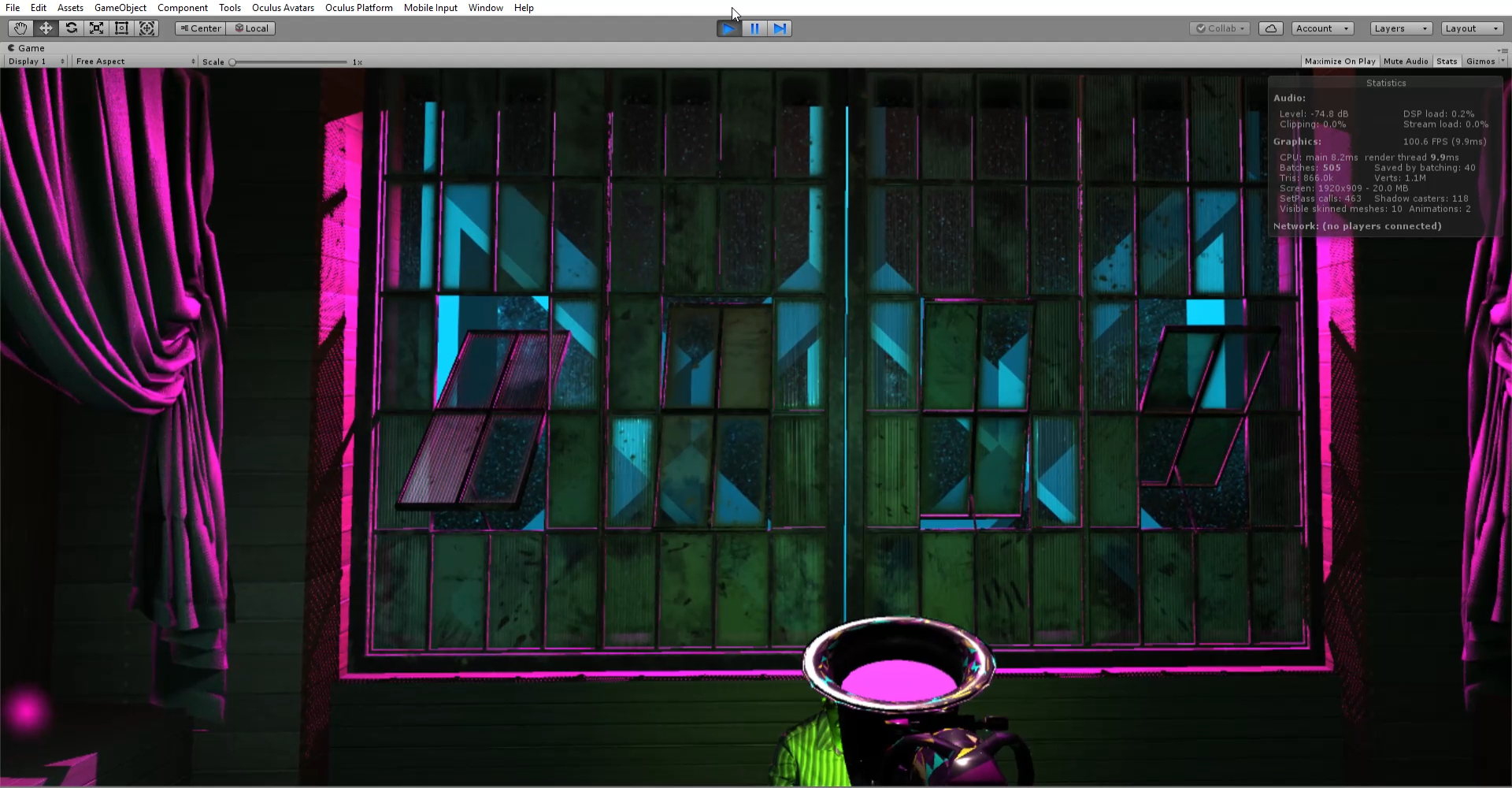1512x788 pixels.
Task: Open the Help menu
Action: tap(524, 8)
